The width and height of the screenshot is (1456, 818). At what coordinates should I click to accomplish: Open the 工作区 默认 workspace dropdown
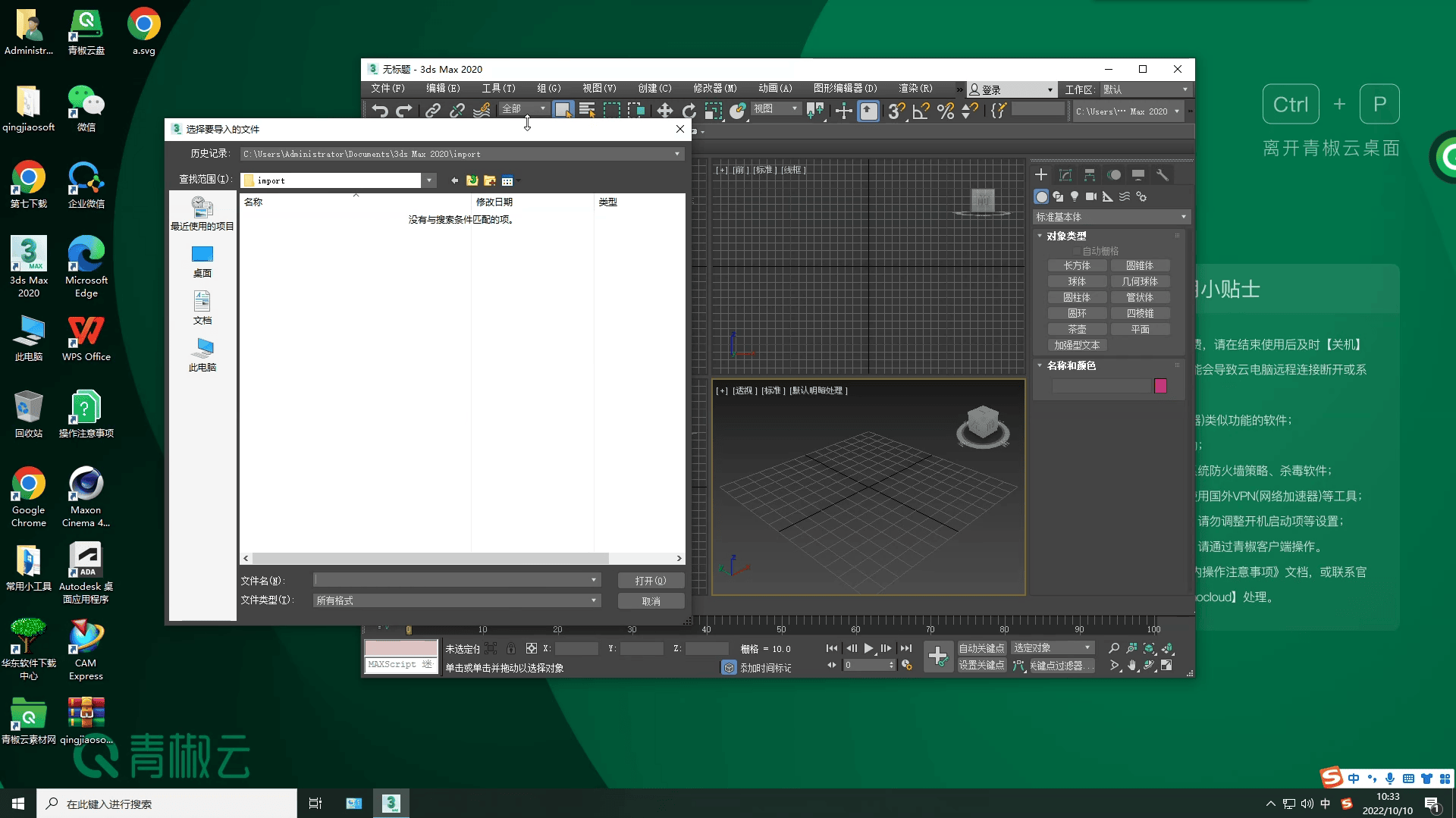point(1145,89)
